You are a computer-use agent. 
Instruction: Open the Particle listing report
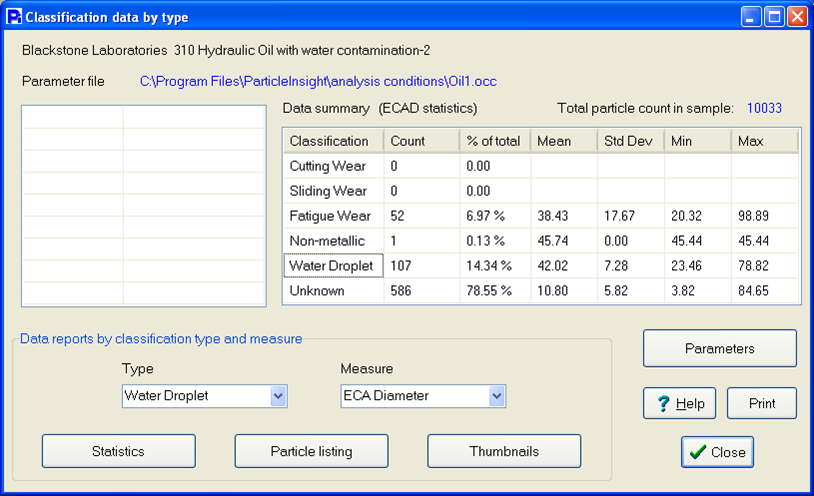click(x=311, y=451)
